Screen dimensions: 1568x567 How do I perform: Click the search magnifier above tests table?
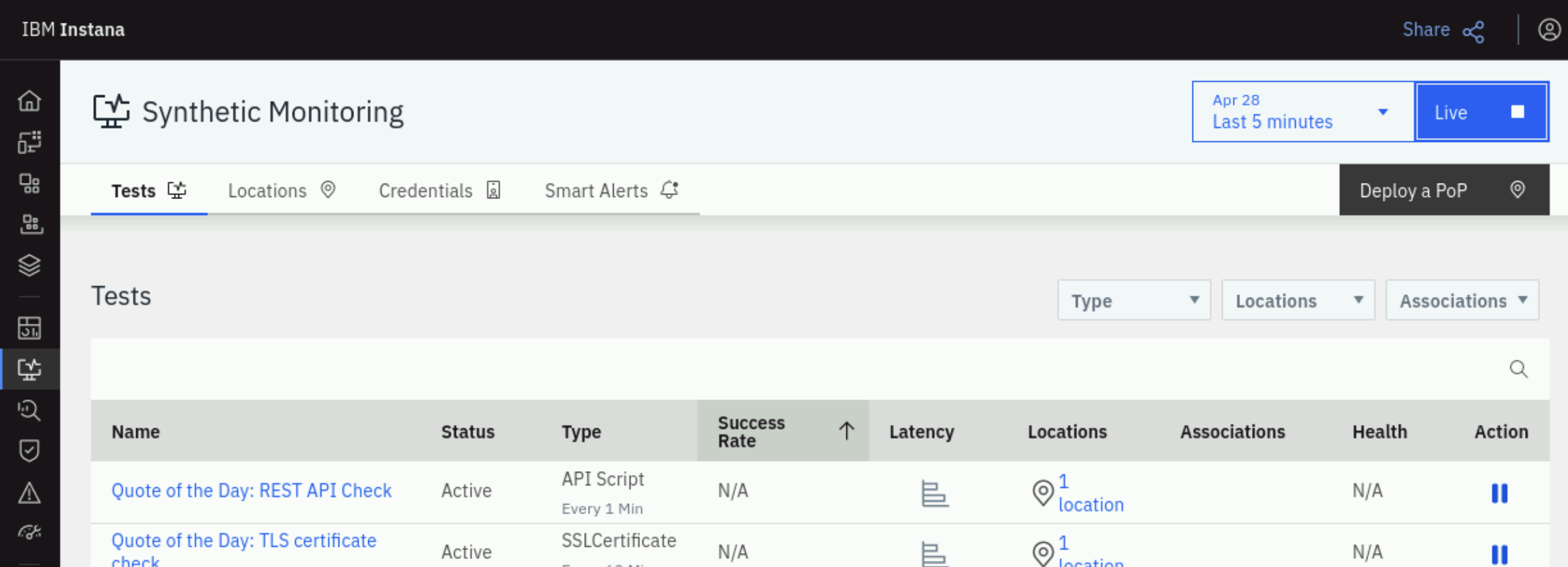point(1518,369)
